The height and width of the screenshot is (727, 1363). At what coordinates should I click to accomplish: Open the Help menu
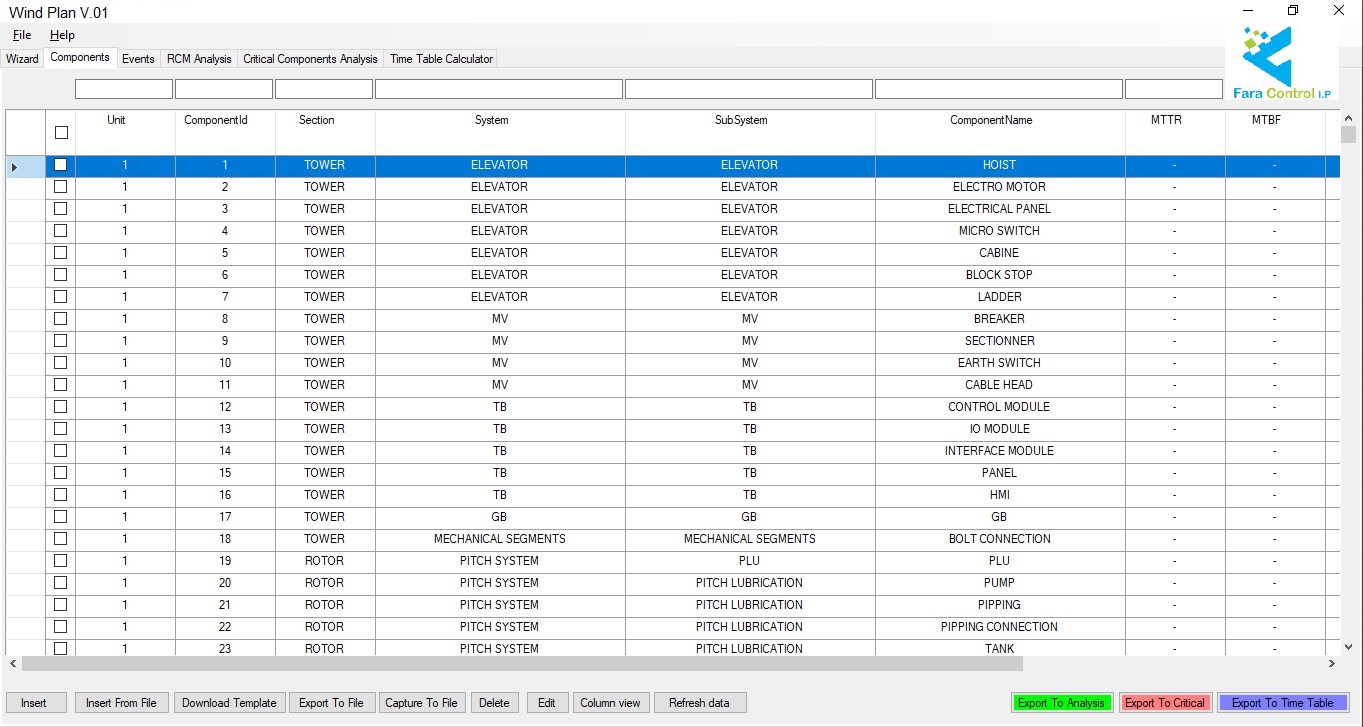[62, 35]
